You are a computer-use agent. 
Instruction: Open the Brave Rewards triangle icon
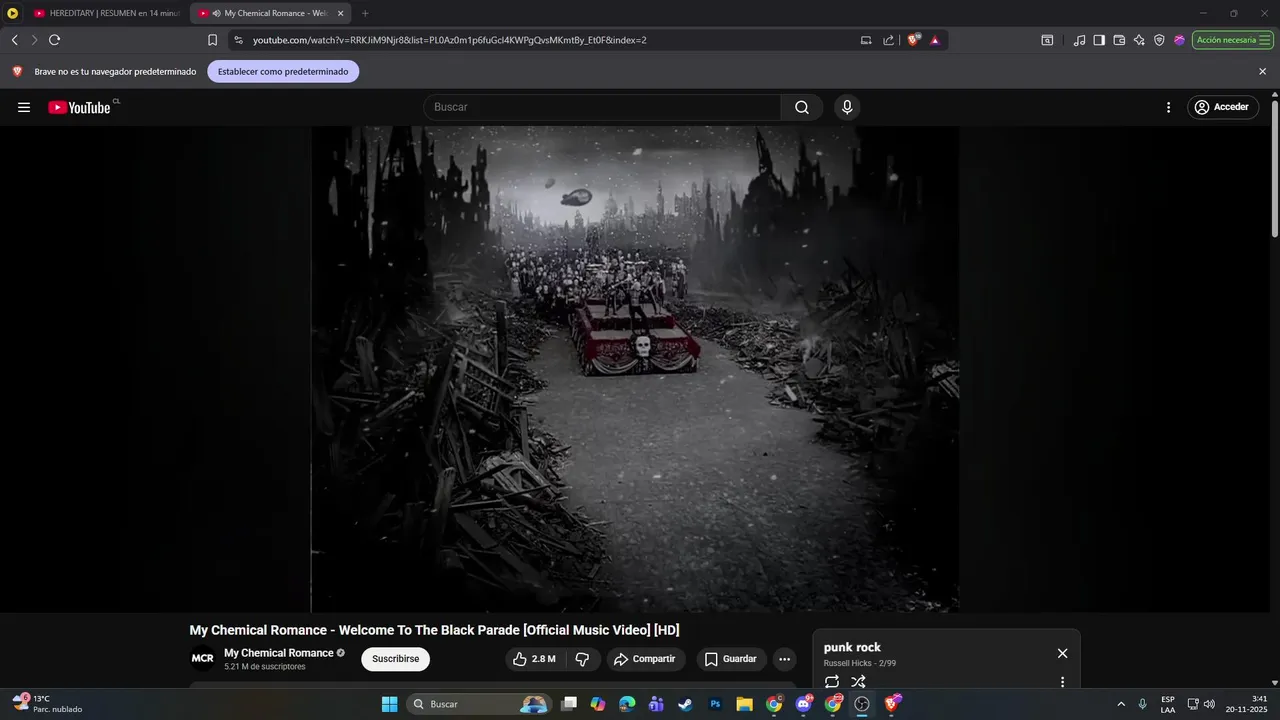pos(935,40)
